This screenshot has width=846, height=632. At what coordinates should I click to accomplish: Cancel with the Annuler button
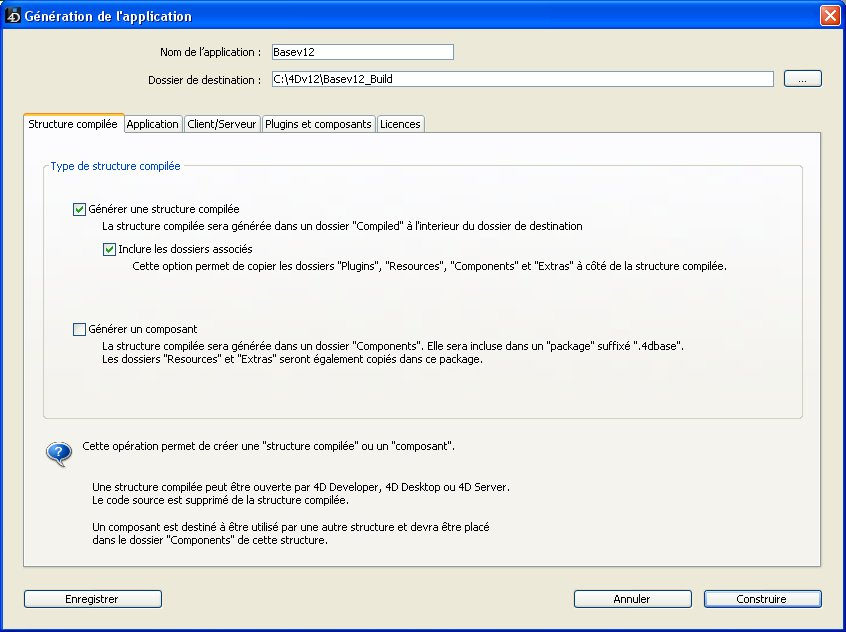click(x=632, y=599)
